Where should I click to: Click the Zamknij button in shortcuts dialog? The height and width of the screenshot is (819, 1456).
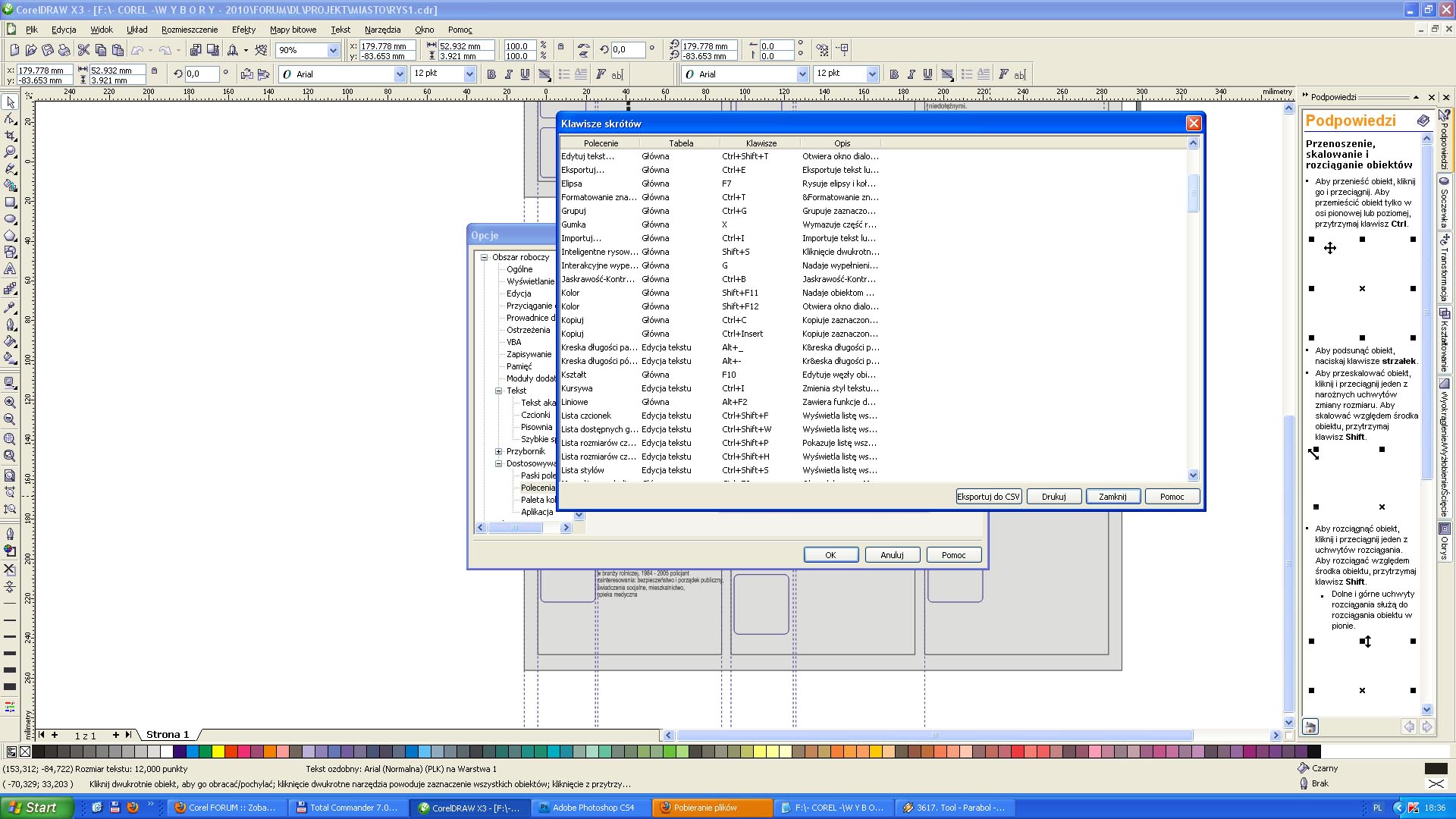(1112, 497)
